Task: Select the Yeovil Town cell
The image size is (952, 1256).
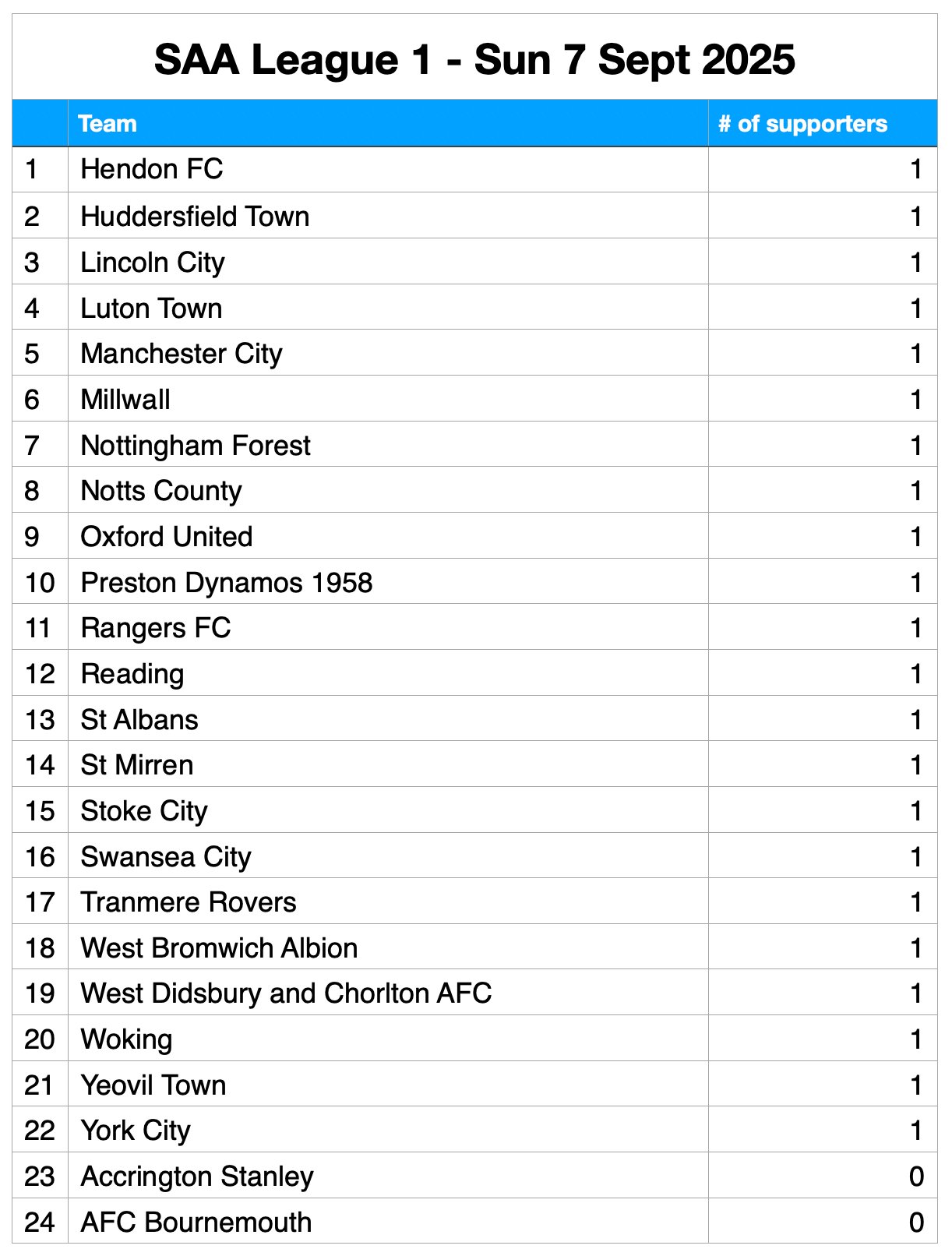Action: (153, 1085)
